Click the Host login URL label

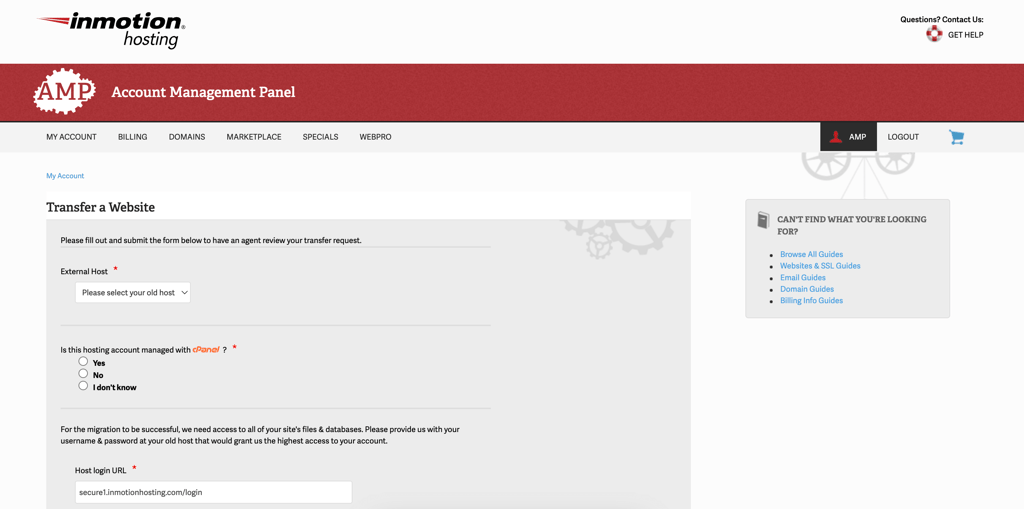point(101,470)
